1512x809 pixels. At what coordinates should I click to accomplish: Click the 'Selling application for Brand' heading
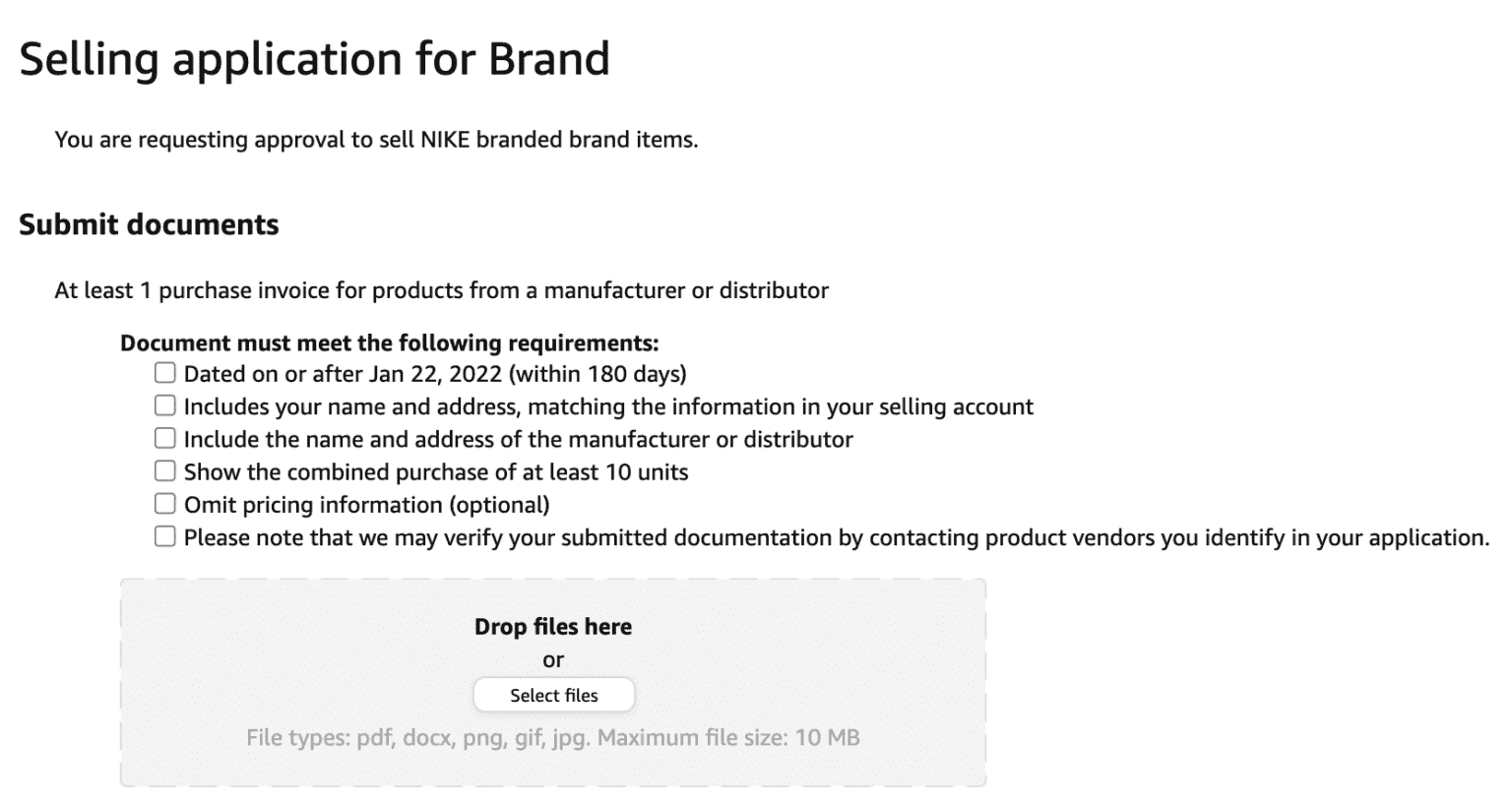click(x=314, y=59)
